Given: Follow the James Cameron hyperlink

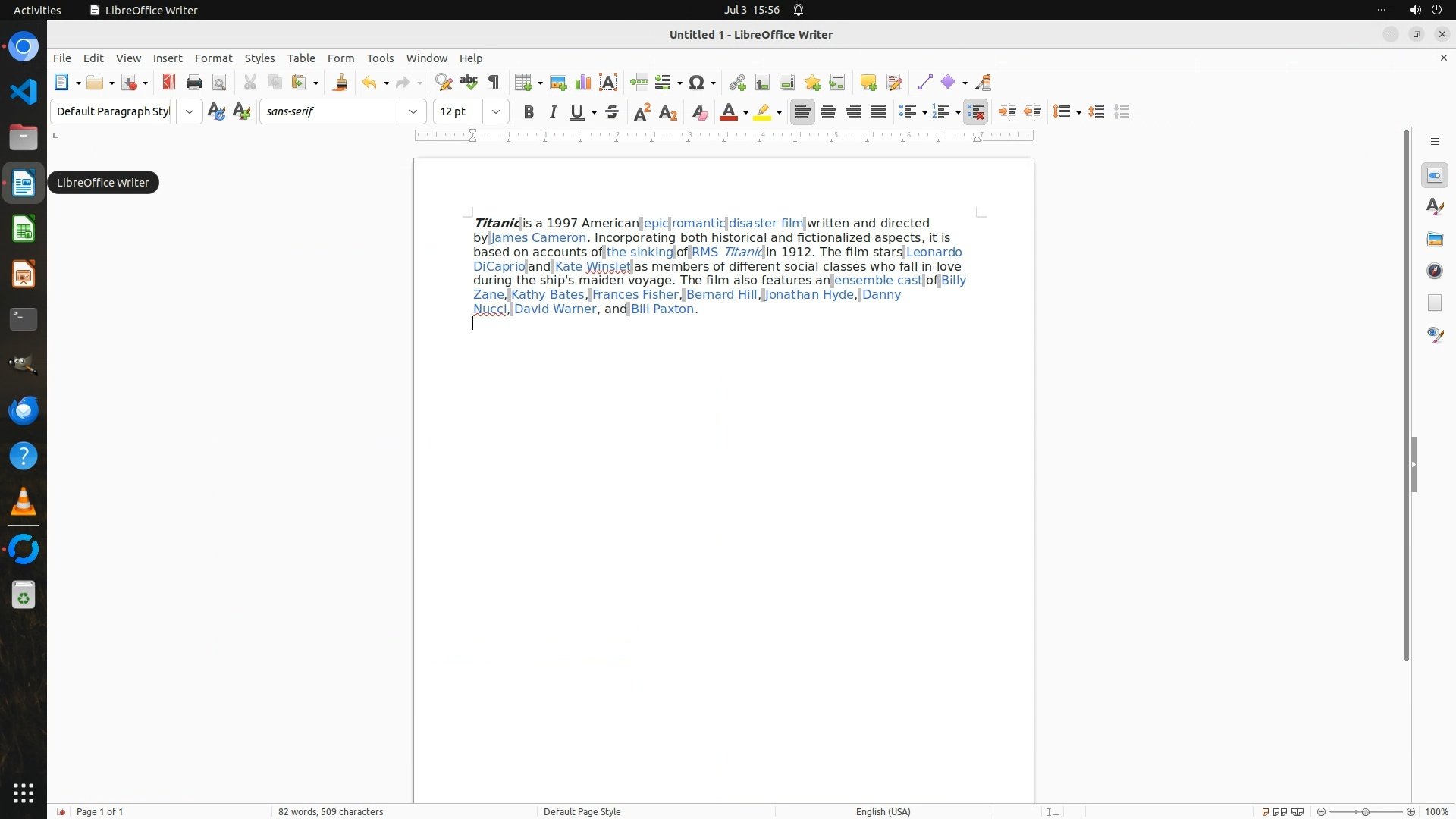Looking at the screenshot, I should pos(538,238).
